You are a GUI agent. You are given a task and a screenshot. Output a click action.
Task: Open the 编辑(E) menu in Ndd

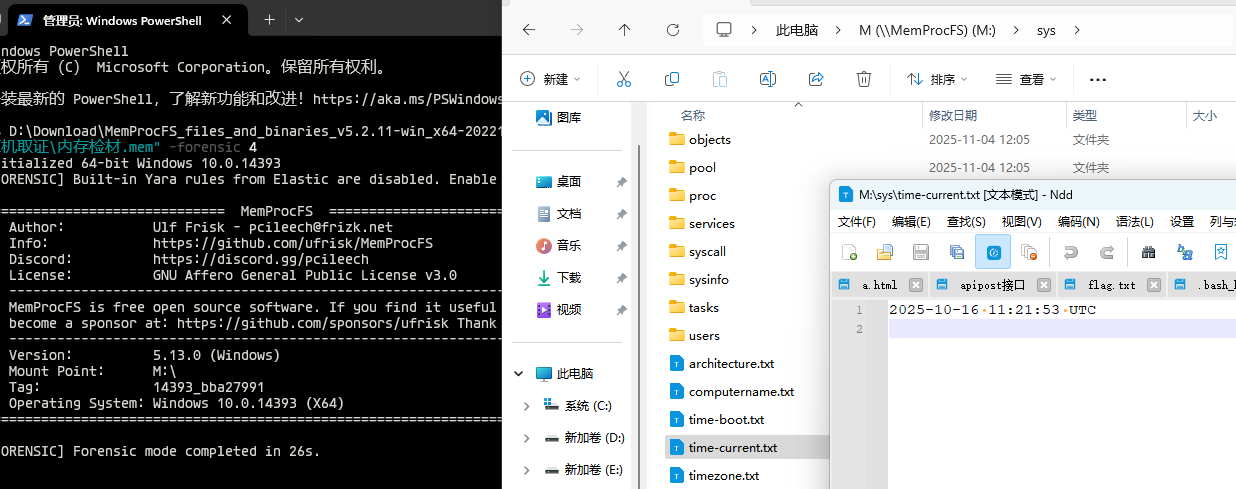coord(911,222)
